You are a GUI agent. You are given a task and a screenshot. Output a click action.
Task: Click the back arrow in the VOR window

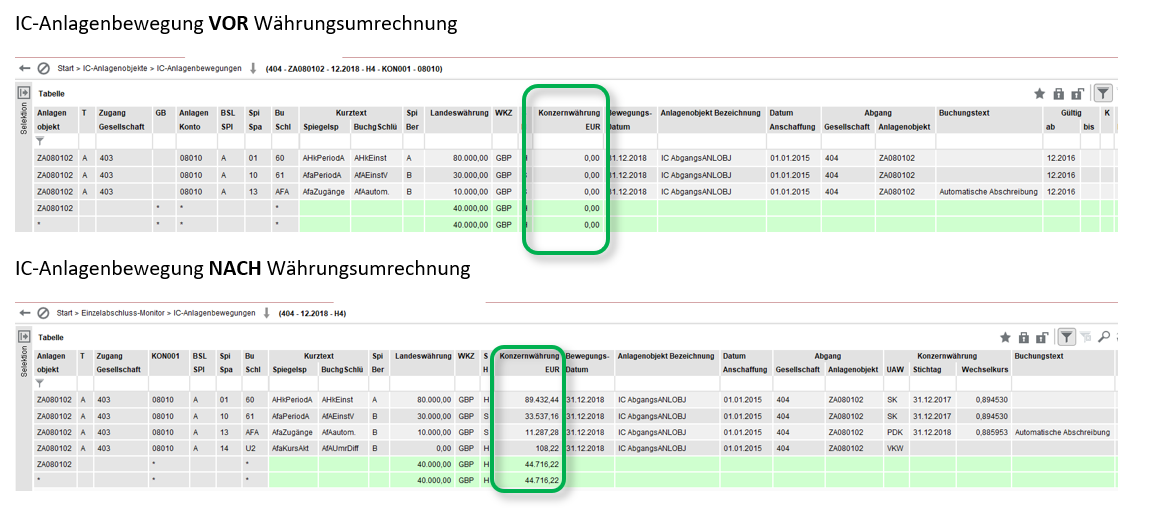pyautogui.click(x=25, y=68)
